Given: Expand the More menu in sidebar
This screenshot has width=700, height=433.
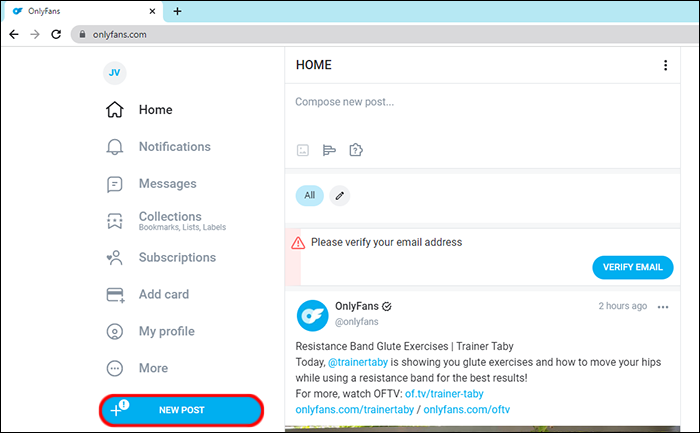Looking at the screenshot, I should [x=137, y=368].
